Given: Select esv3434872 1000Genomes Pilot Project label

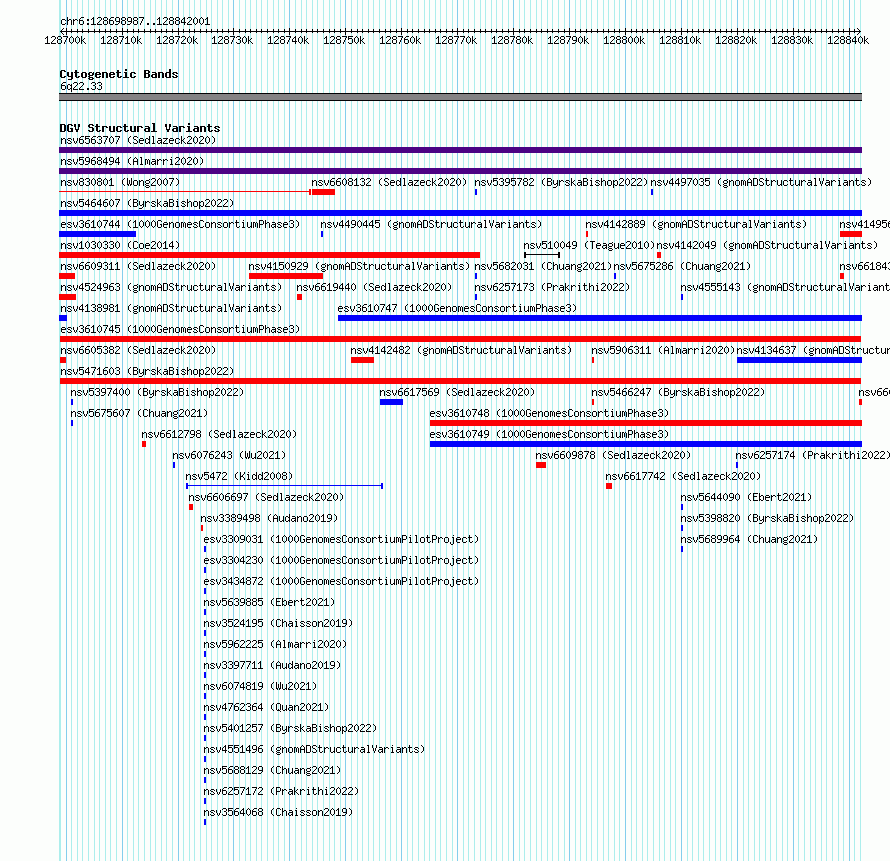Looking at the screenshot, I should pyautogui.click(x=341, y=581).
